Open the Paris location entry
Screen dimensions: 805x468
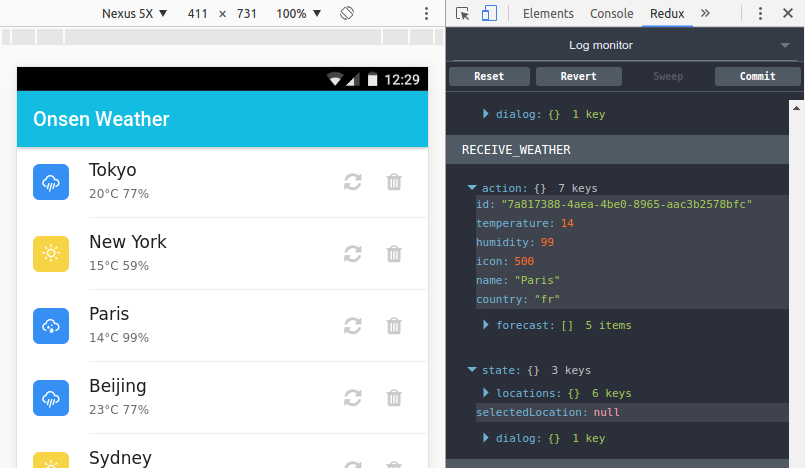coord(222,325)
